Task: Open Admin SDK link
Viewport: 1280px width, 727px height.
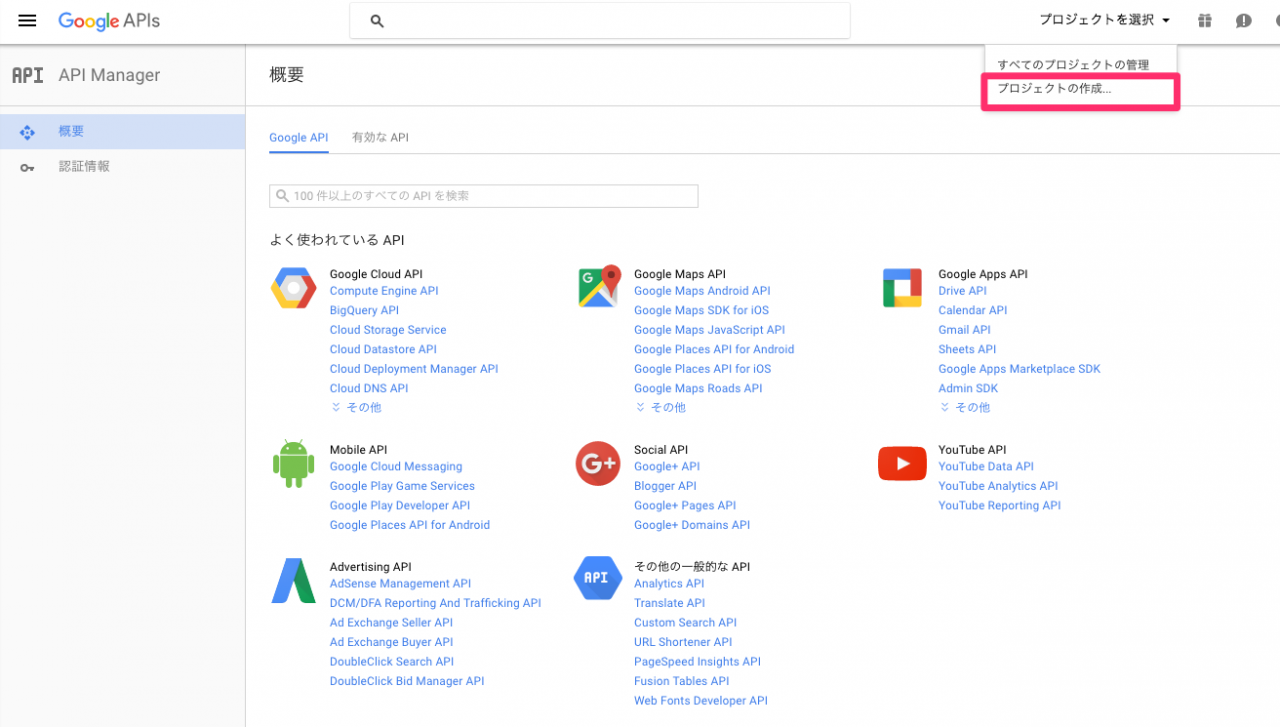Action: coord(968,388)
